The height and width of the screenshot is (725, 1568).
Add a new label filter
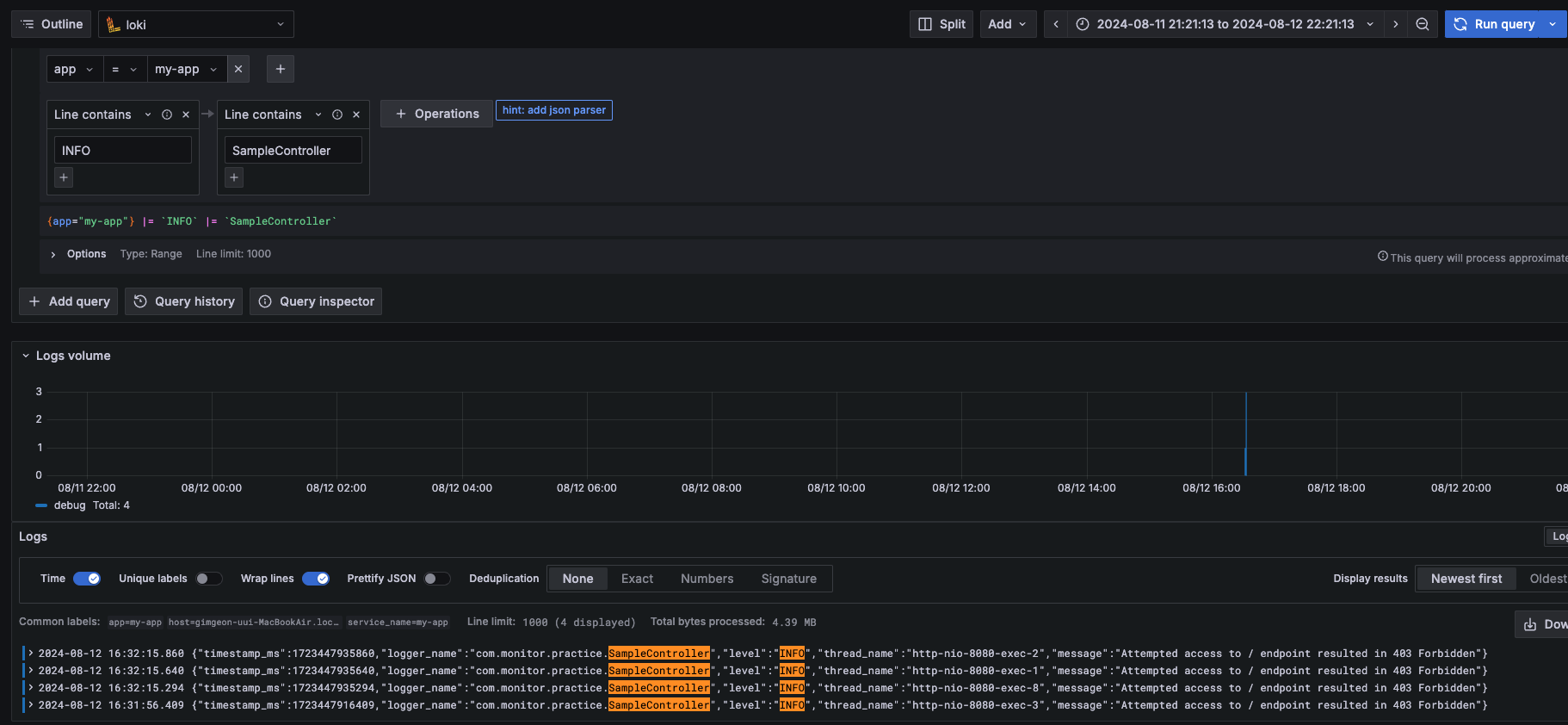[281, 69]
